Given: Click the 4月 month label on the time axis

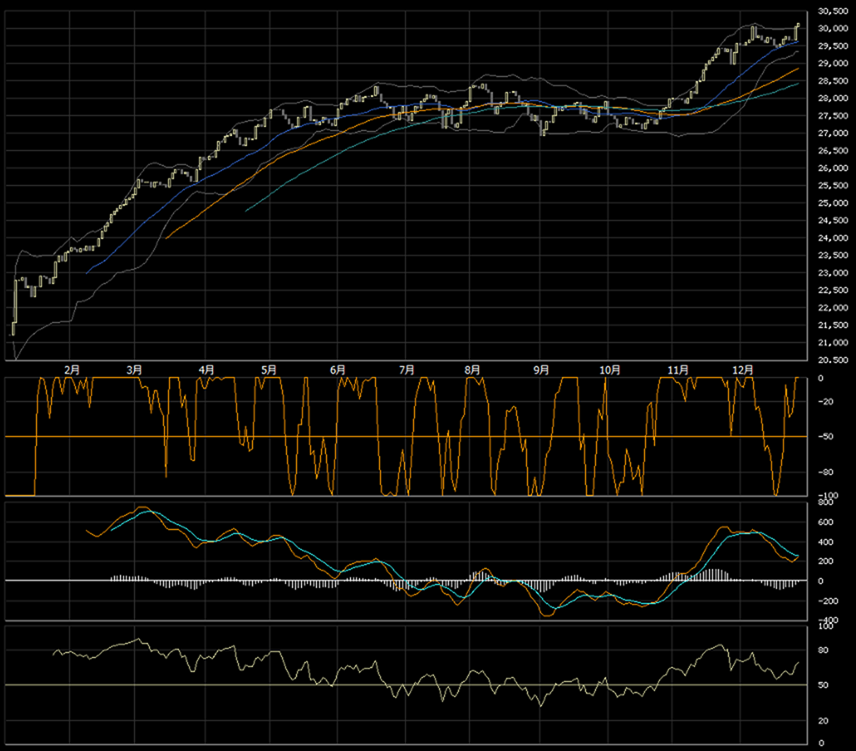Looking at the screenshot, I should [206, 370].
